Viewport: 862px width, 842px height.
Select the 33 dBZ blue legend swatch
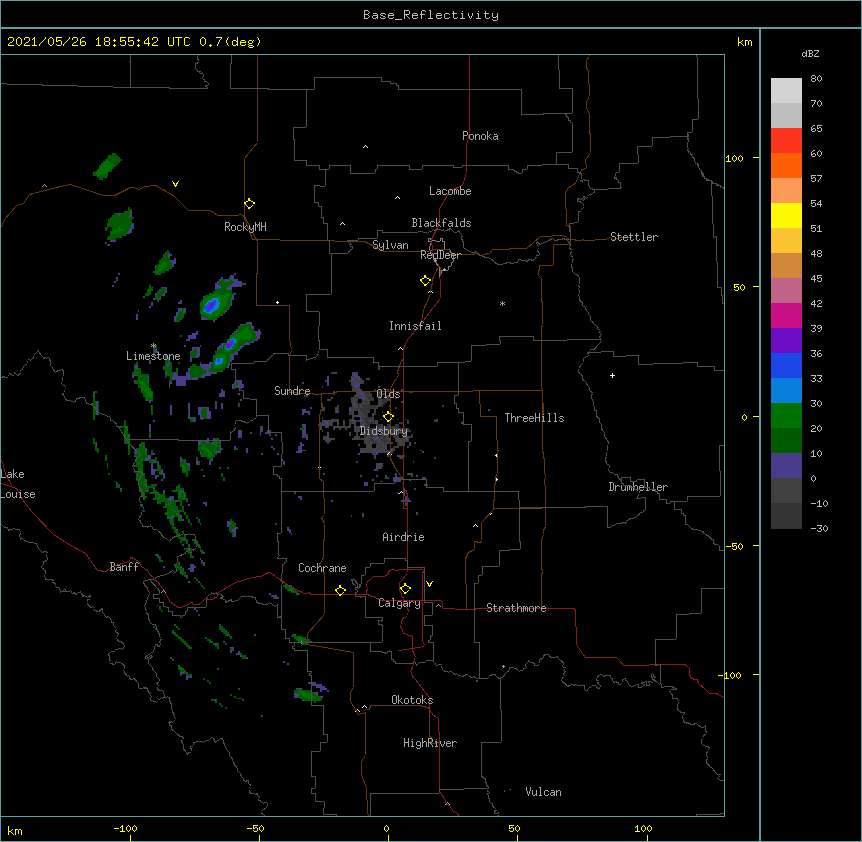[x=786, y=365]
